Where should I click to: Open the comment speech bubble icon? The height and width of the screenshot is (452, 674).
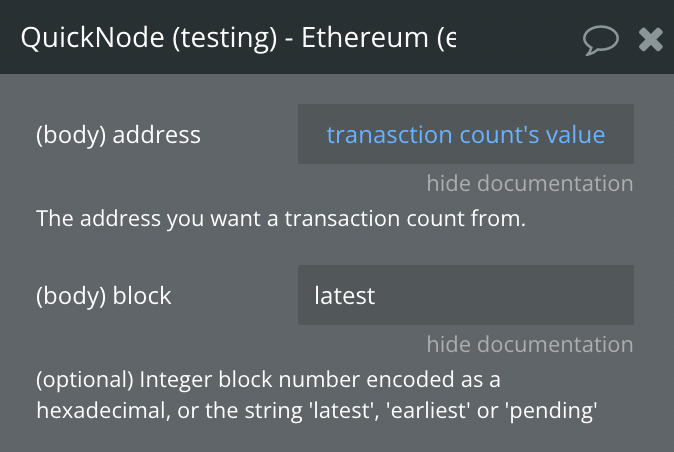click(x=600, y=40)
